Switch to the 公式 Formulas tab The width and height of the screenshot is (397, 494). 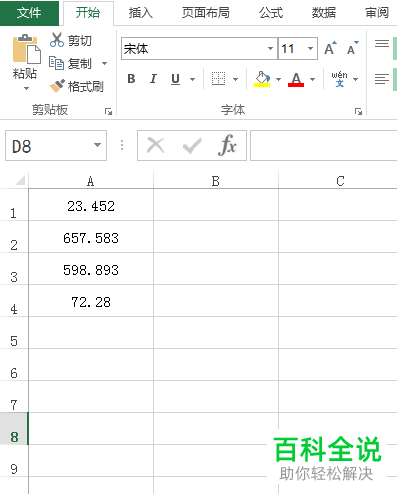click(x=271, y=13)
